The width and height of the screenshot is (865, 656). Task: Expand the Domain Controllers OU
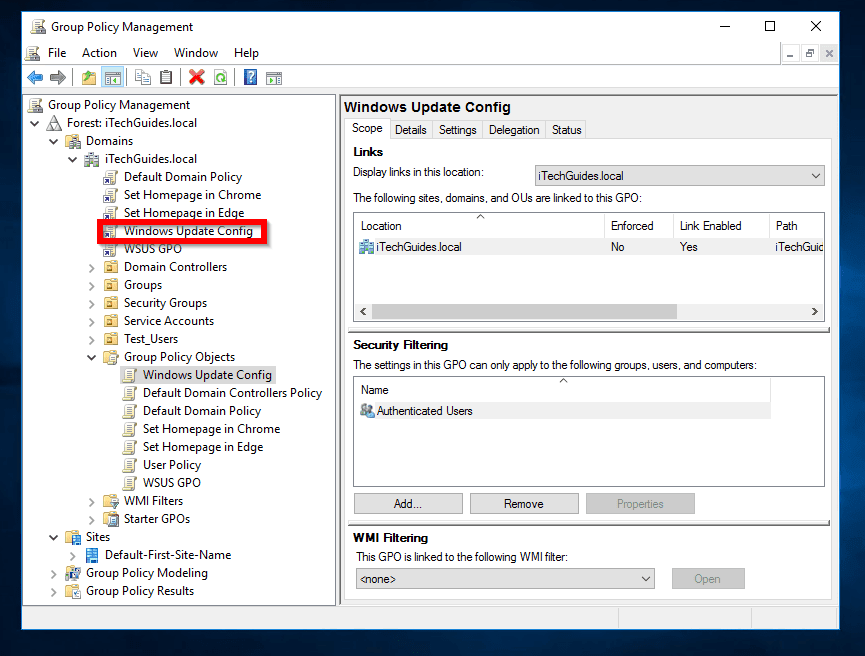tap(92, 268)
